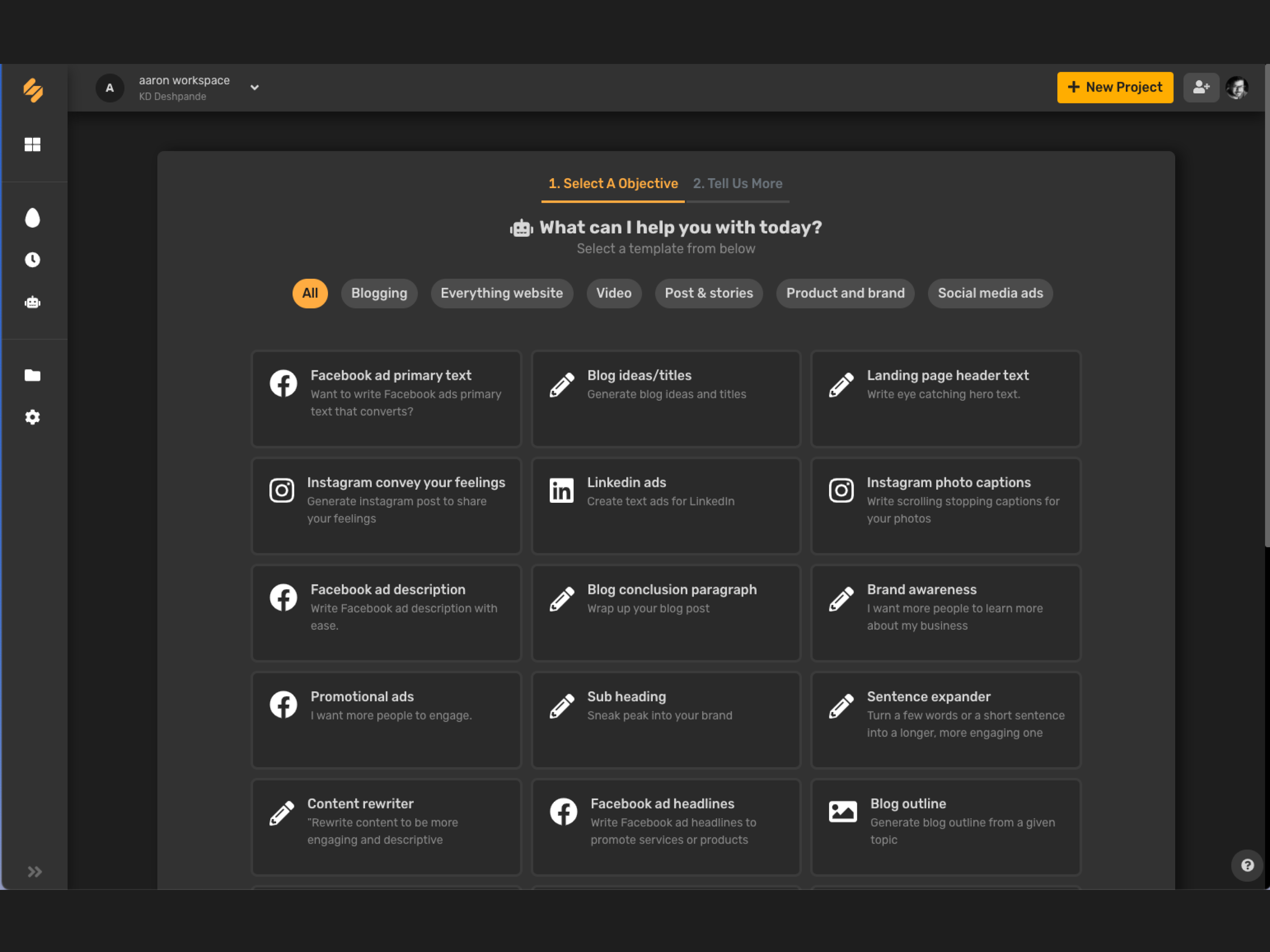The image size is (1270, 952).
Task: Open history clock icon in sidebar
Action: click(32, 260)
